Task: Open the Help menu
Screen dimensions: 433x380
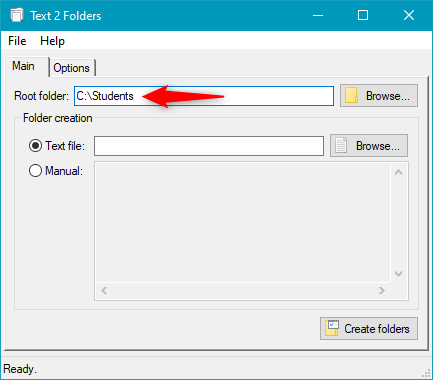Action: point(52,41)
